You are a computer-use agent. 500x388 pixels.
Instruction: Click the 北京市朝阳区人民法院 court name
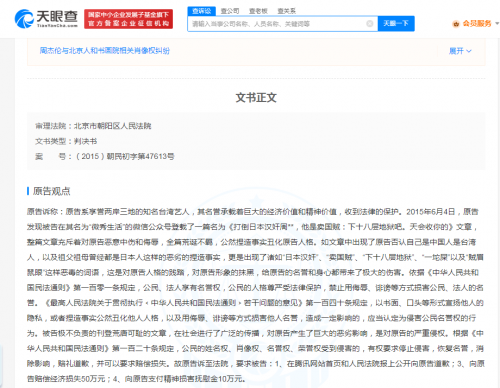pos(112,126)
